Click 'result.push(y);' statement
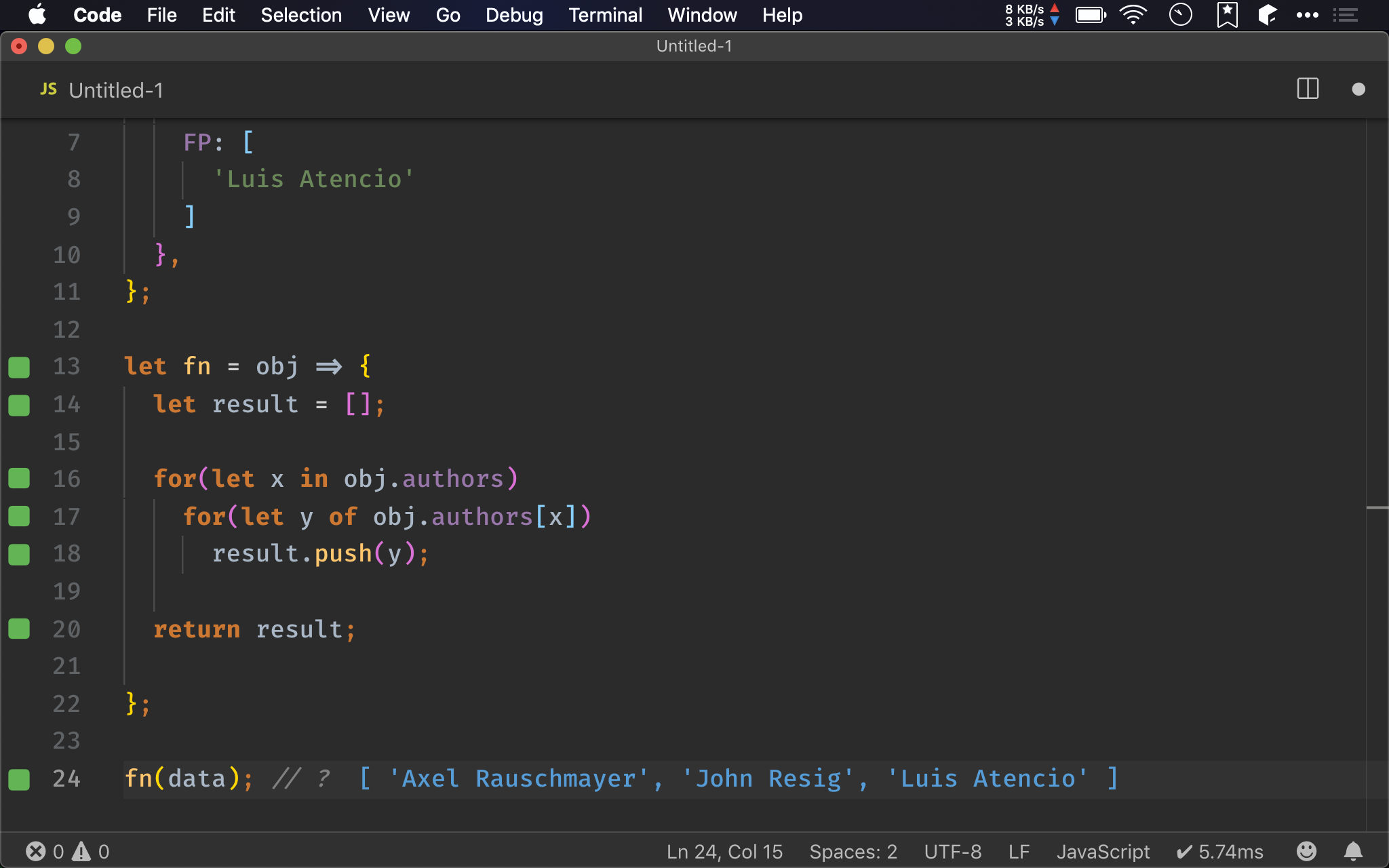This screenshot has height=868, width=1389. [321, 554]
